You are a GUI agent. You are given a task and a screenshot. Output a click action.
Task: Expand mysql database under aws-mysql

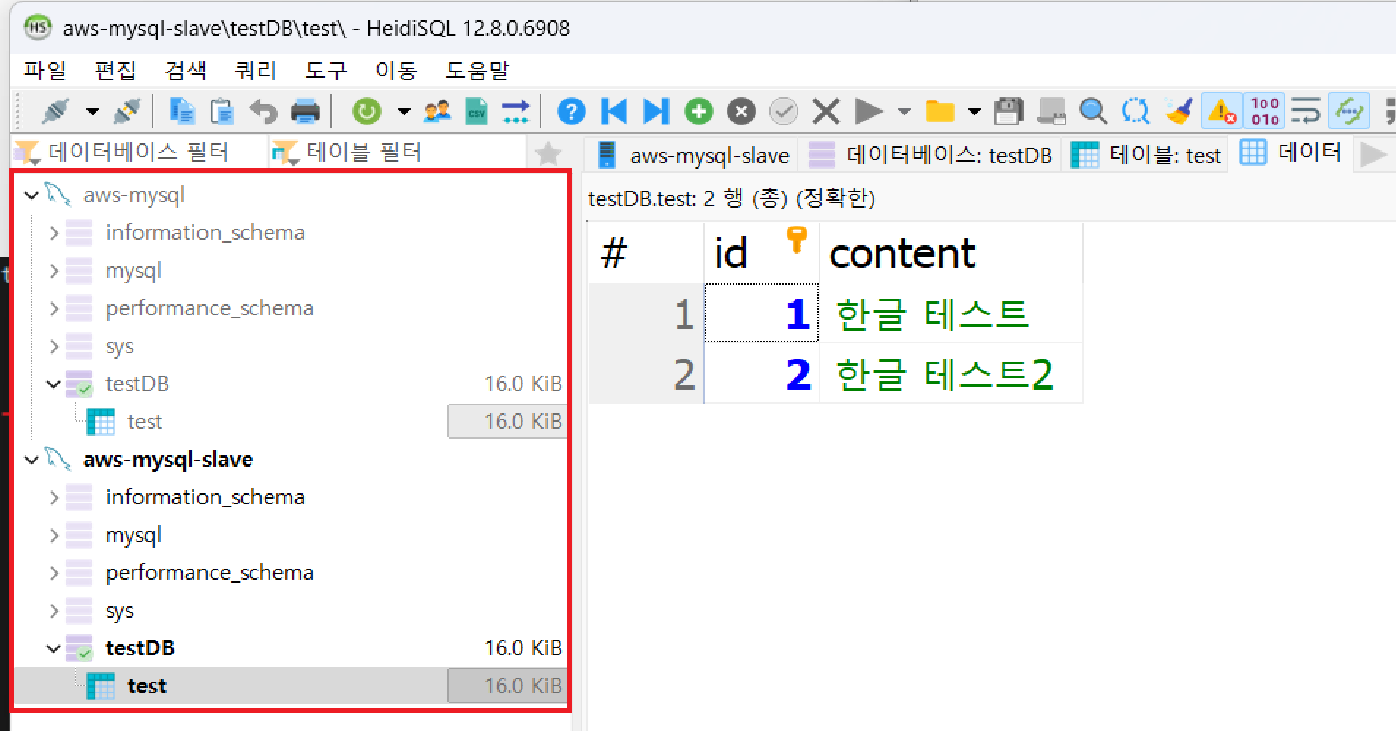point(54,271)
